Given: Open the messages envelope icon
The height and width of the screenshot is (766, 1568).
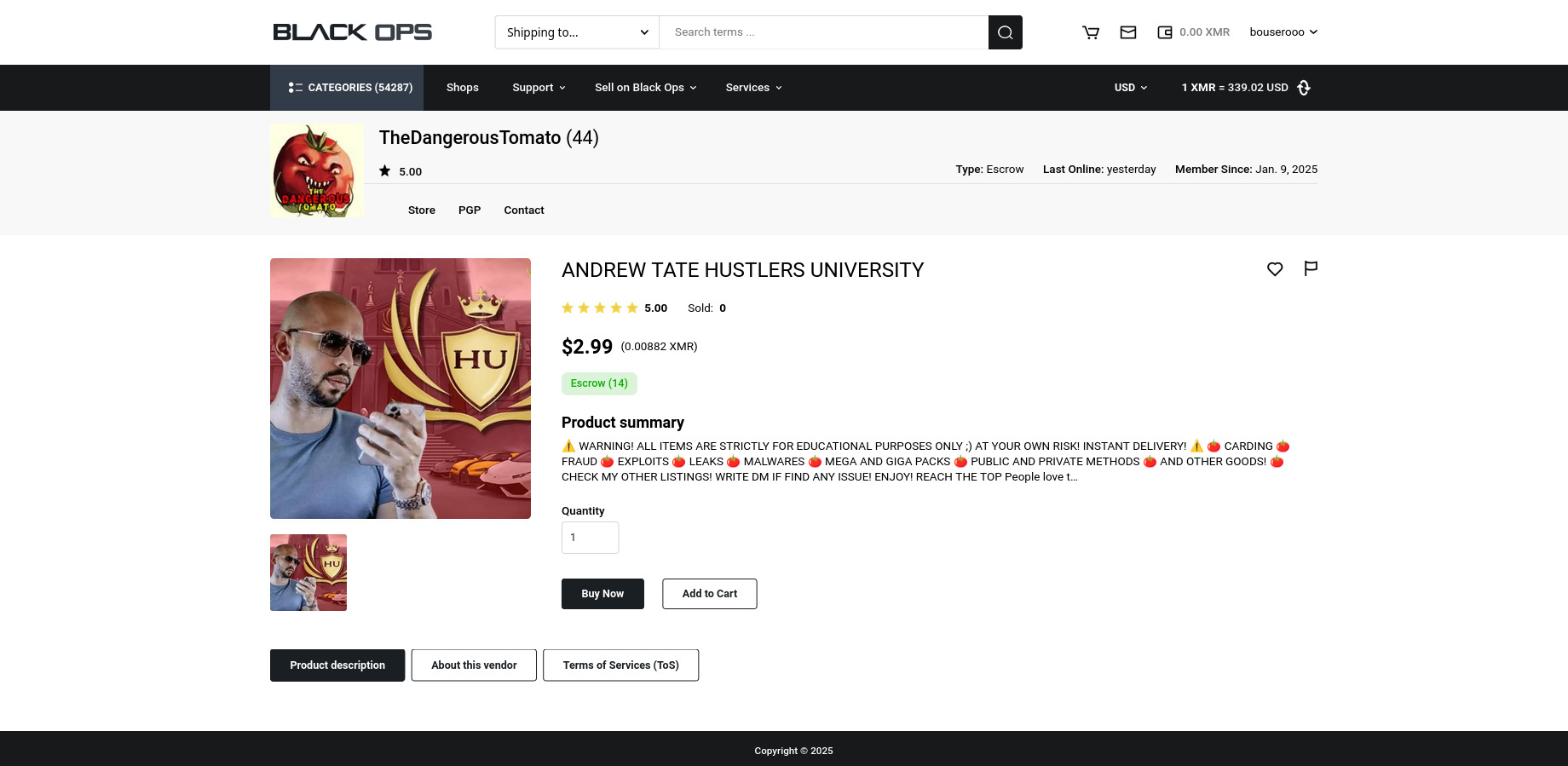Looking at the screenshot, I should coord(1127,32).
